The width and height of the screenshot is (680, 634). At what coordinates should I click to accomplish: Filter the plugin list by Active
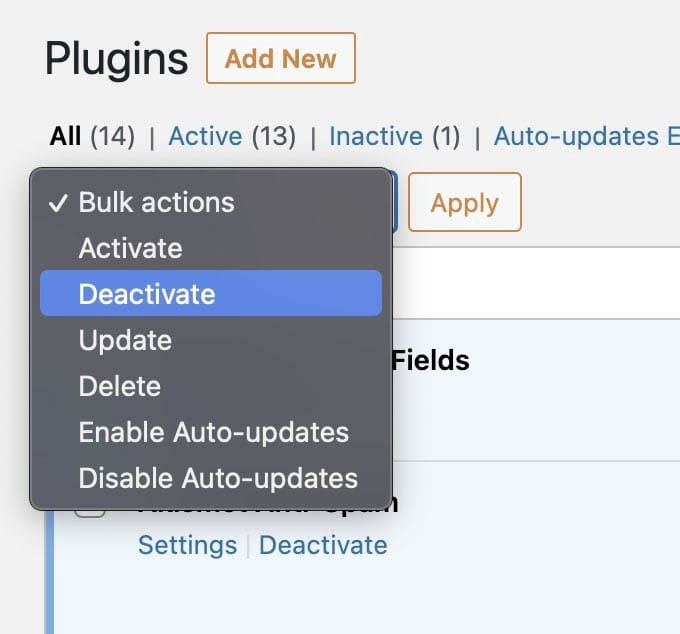click(x=205, y=136)
